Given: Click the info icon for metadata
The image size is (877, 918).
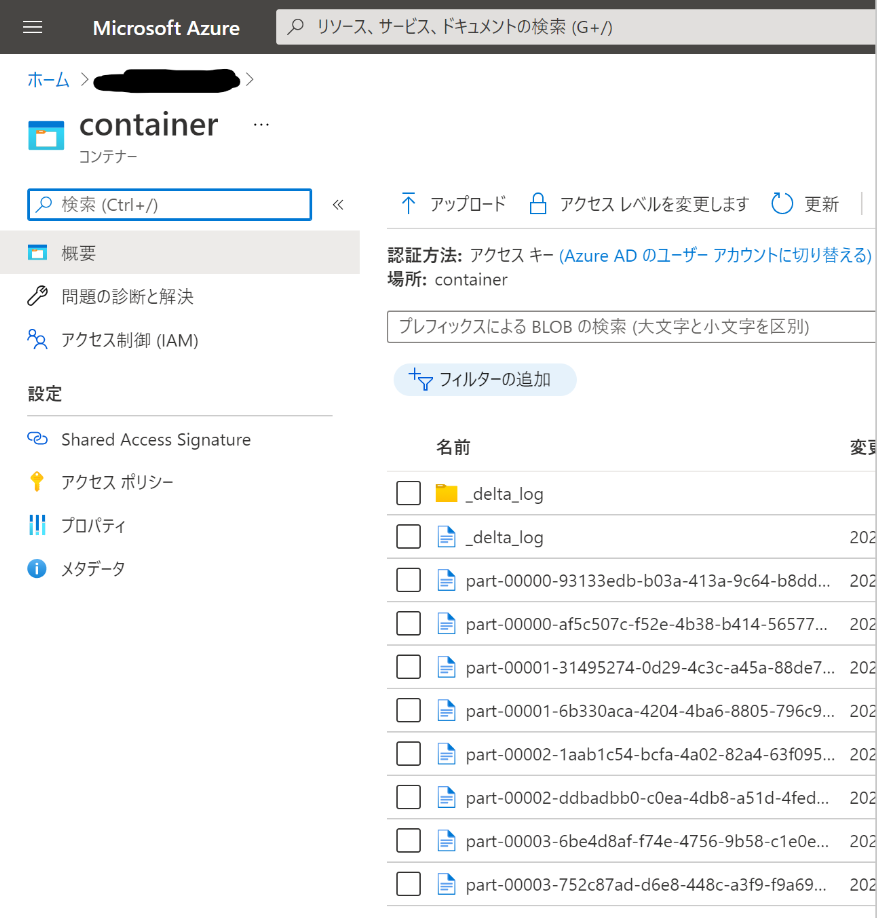Looking at the screenshot, I should (x=37, y=568).
